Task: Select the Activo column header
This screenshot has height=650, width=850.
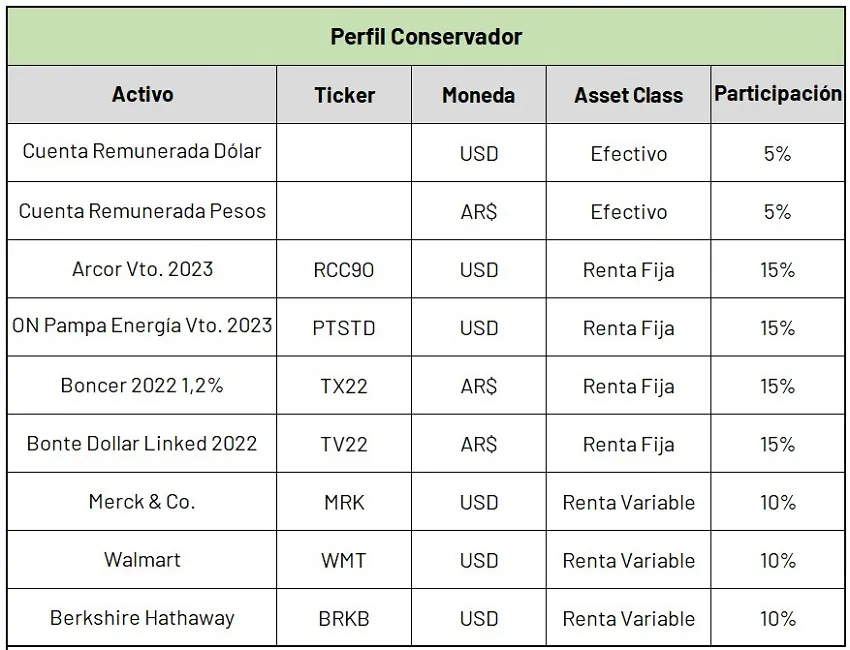Action: 142,95
